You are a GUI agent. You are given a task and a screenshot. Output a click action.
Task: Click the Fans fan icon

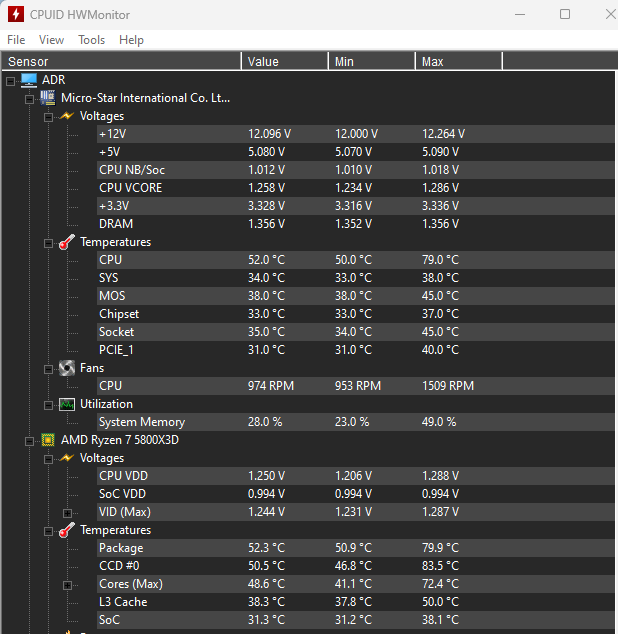pyautogui.click(x=67, y=368)
